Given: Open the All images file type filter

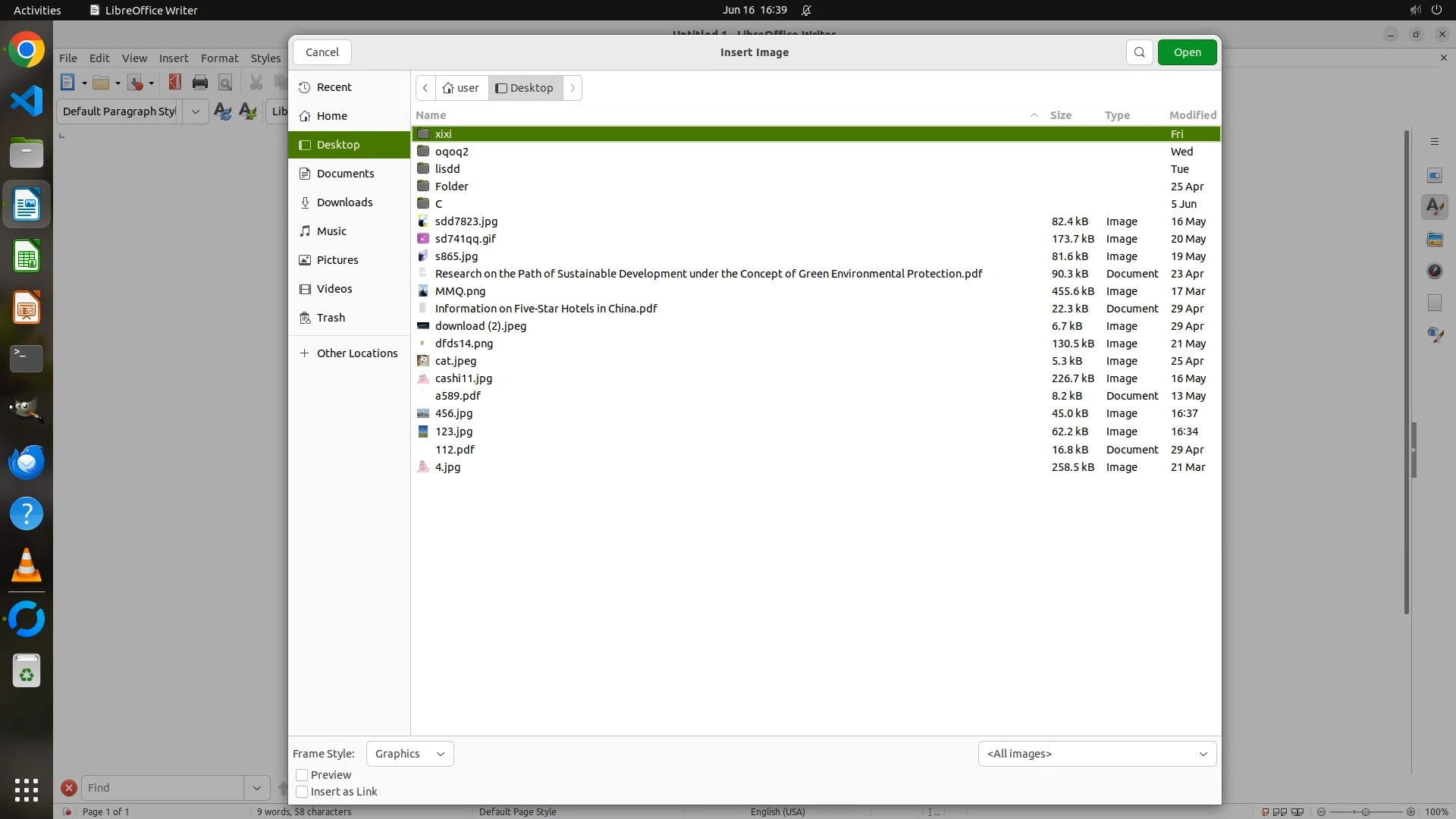Looking at the screenshot, I should click(1097, 754).
